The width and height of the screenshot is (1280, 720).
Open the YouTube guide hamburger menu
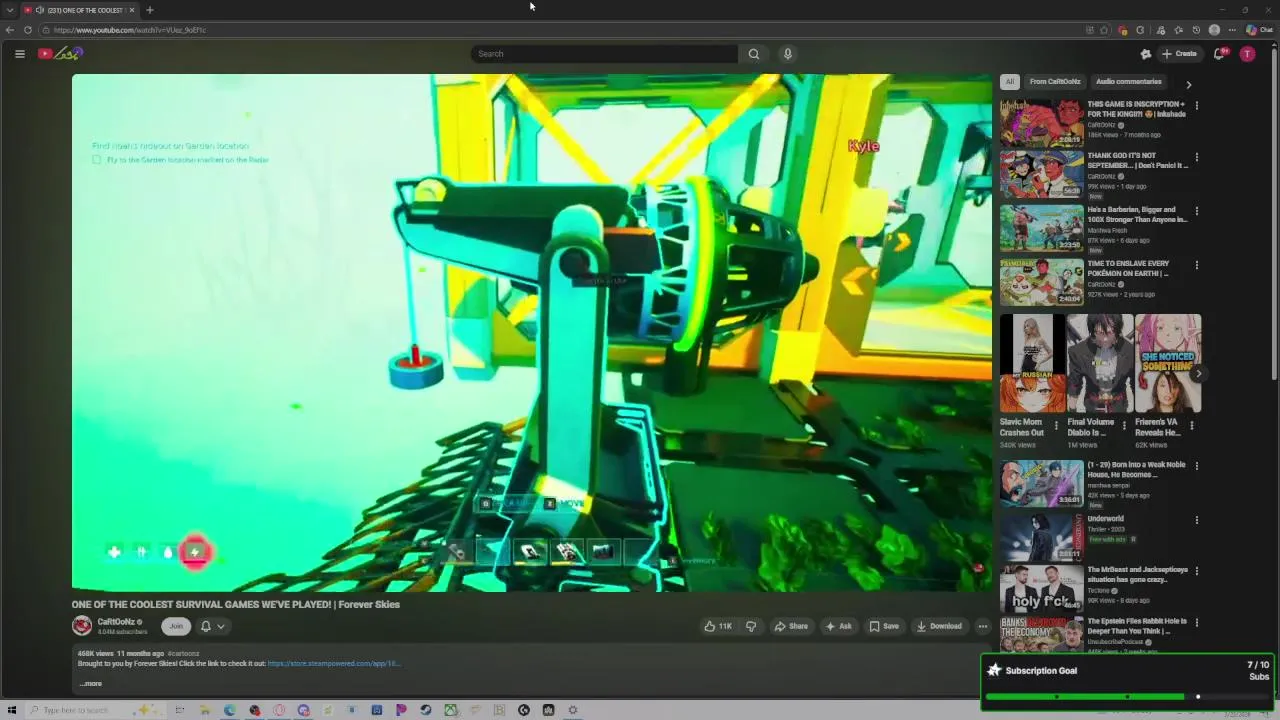tap(19, 54)
